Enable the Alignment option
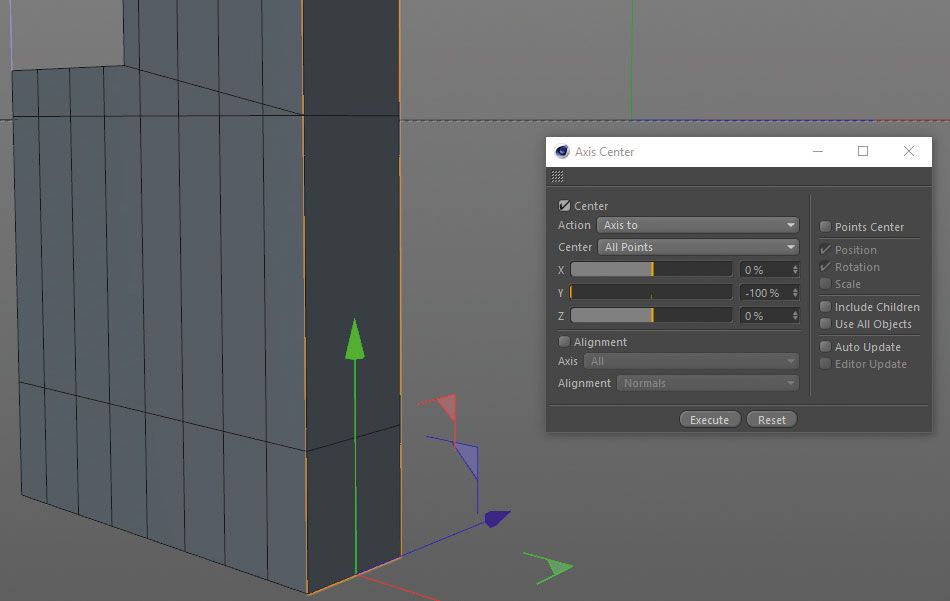Screen dimensions: 950x601 pyautogui.click(x=563, y=341)
